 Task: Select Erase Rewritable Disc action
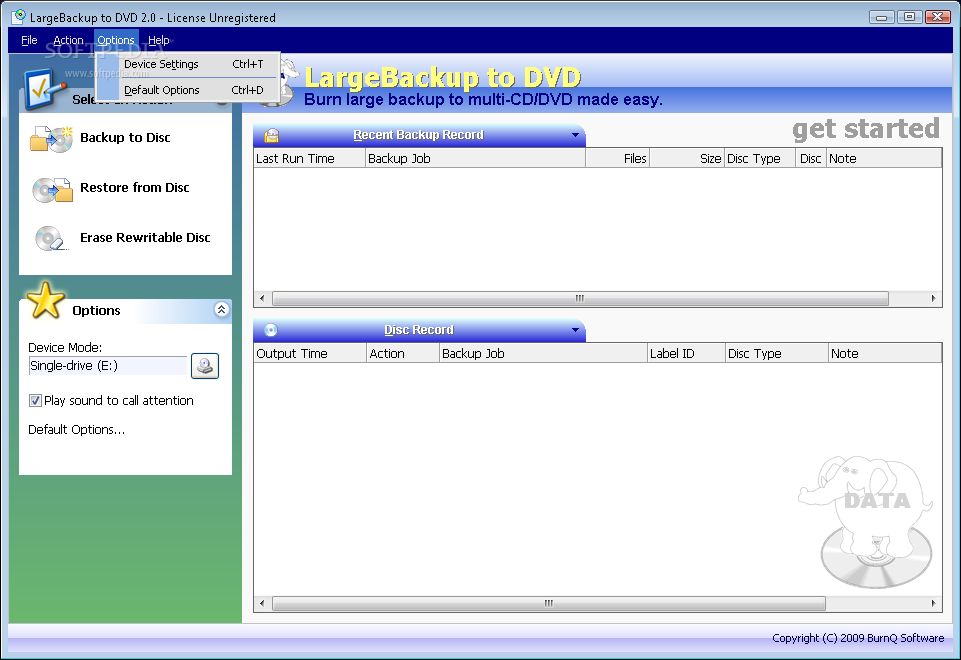(145, 238)
